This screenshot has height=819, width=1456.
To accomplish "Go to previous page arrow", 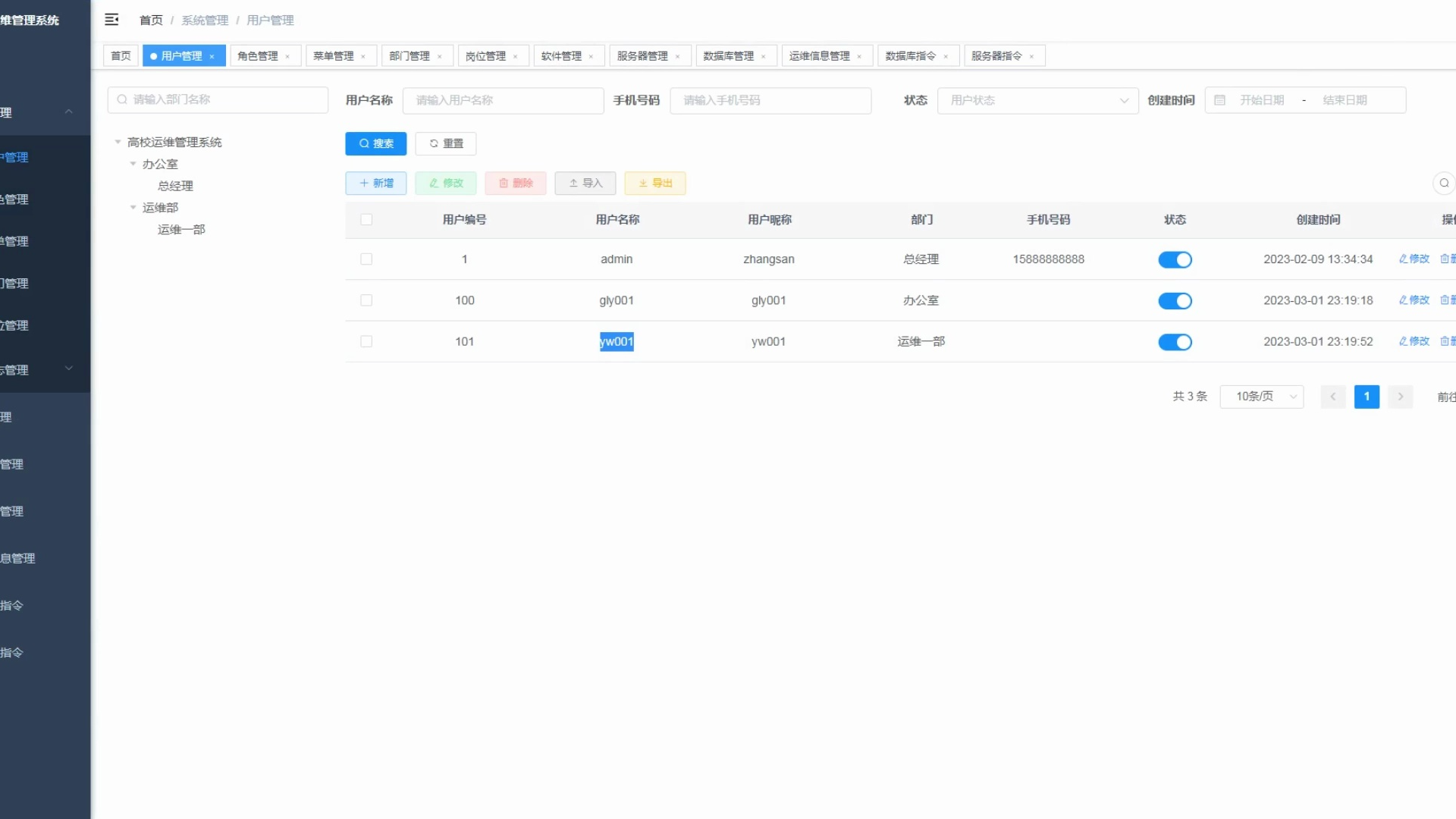I will point(1332,397).
